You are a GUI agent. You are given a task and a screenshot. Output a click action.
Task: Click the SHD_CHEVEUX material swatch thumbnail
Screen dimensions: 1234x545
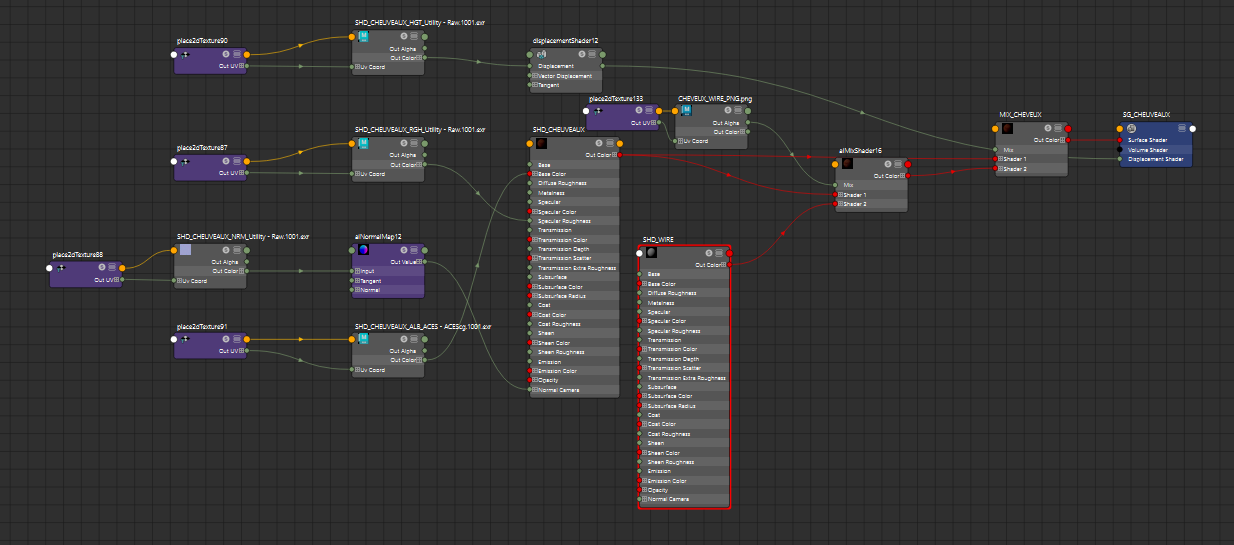click(541, 143)
